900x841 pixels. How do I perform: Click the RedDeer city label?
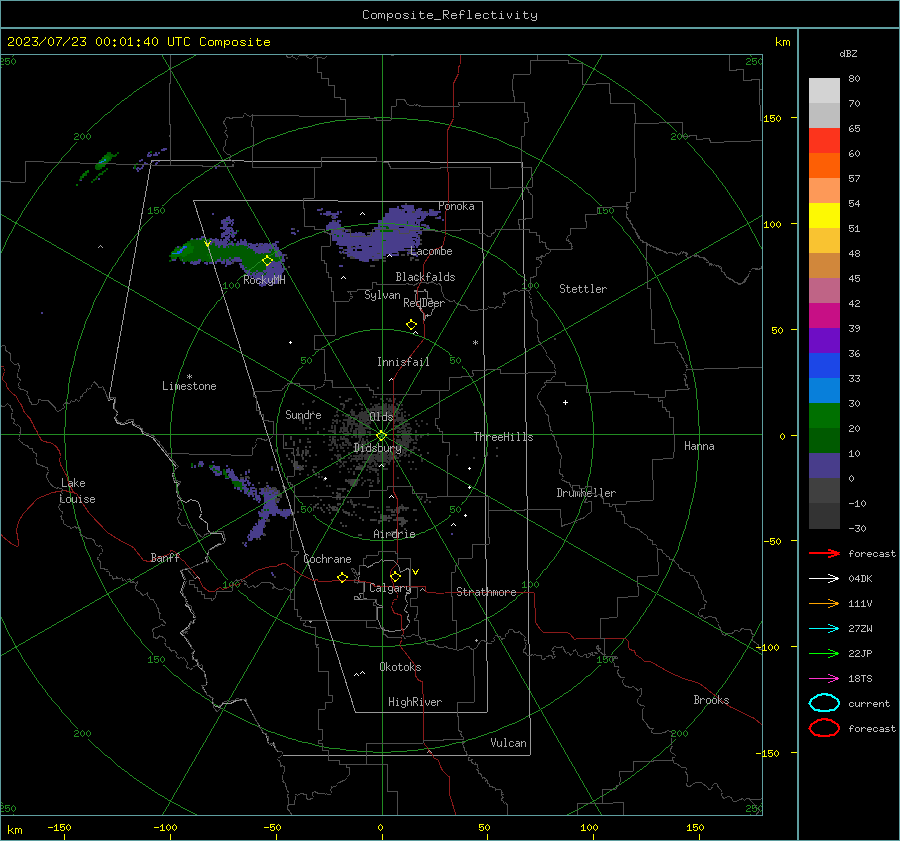424,303
